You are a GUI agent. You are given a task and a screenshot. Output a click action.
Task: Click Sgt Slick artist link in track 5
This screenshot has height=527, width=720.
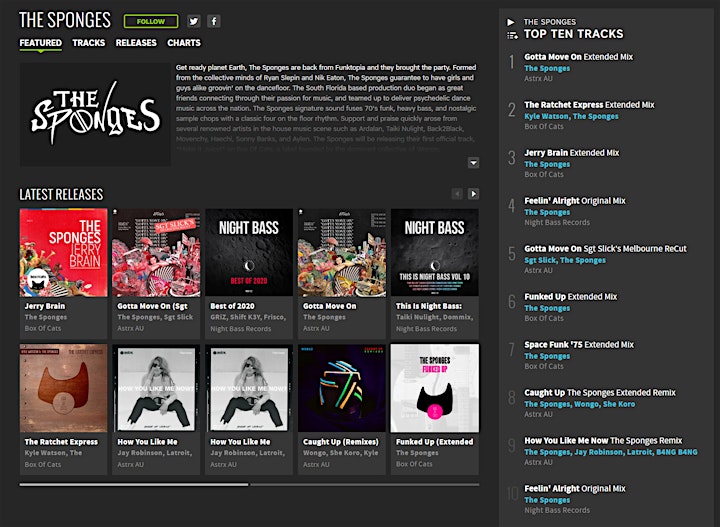[540, 260]
